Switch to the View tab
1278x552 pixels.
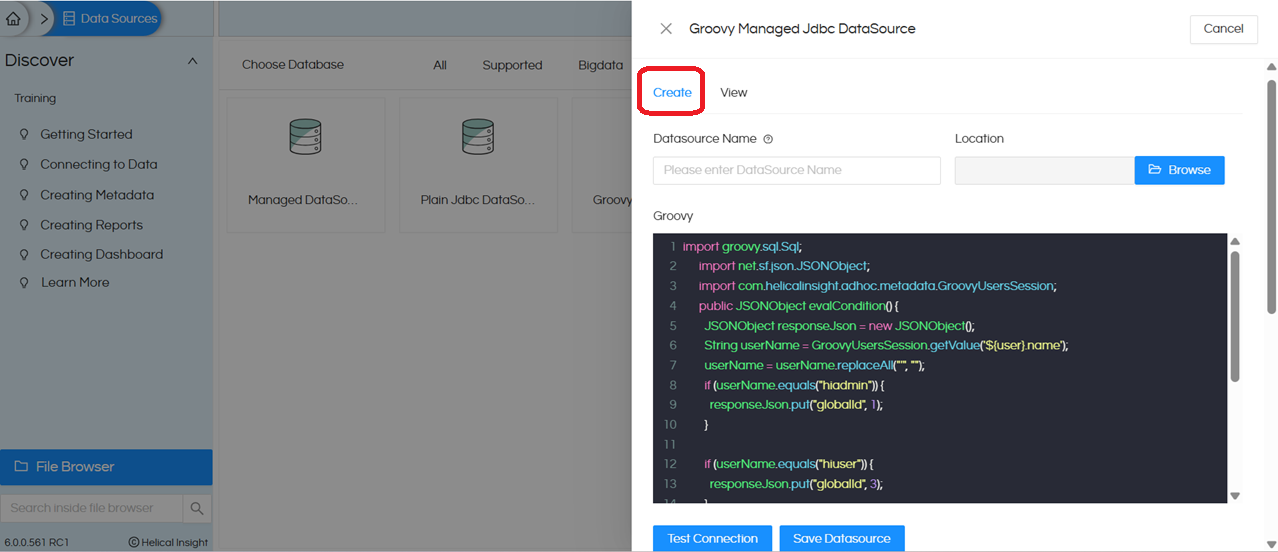click(x=734, y=92)
